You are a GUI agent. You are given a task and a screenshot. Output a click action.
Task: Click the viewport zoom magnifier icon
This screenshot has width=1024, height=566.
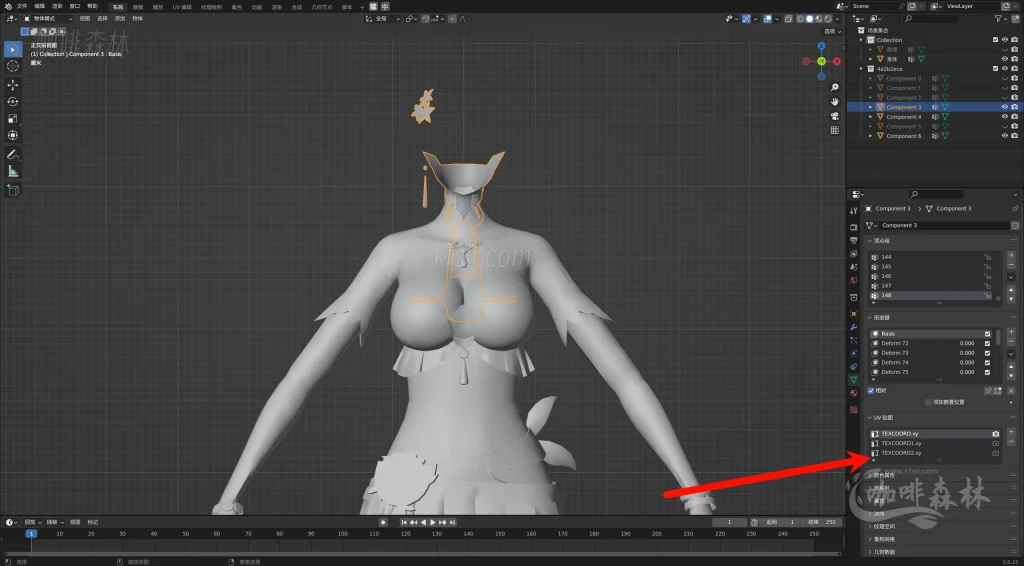click(835, 87)
